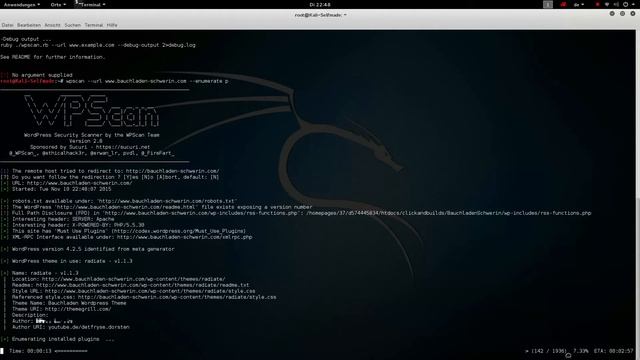Viewport: 640px width, 360px height.
Task: Click the readme.html file exists line
Action: [156, 207]
